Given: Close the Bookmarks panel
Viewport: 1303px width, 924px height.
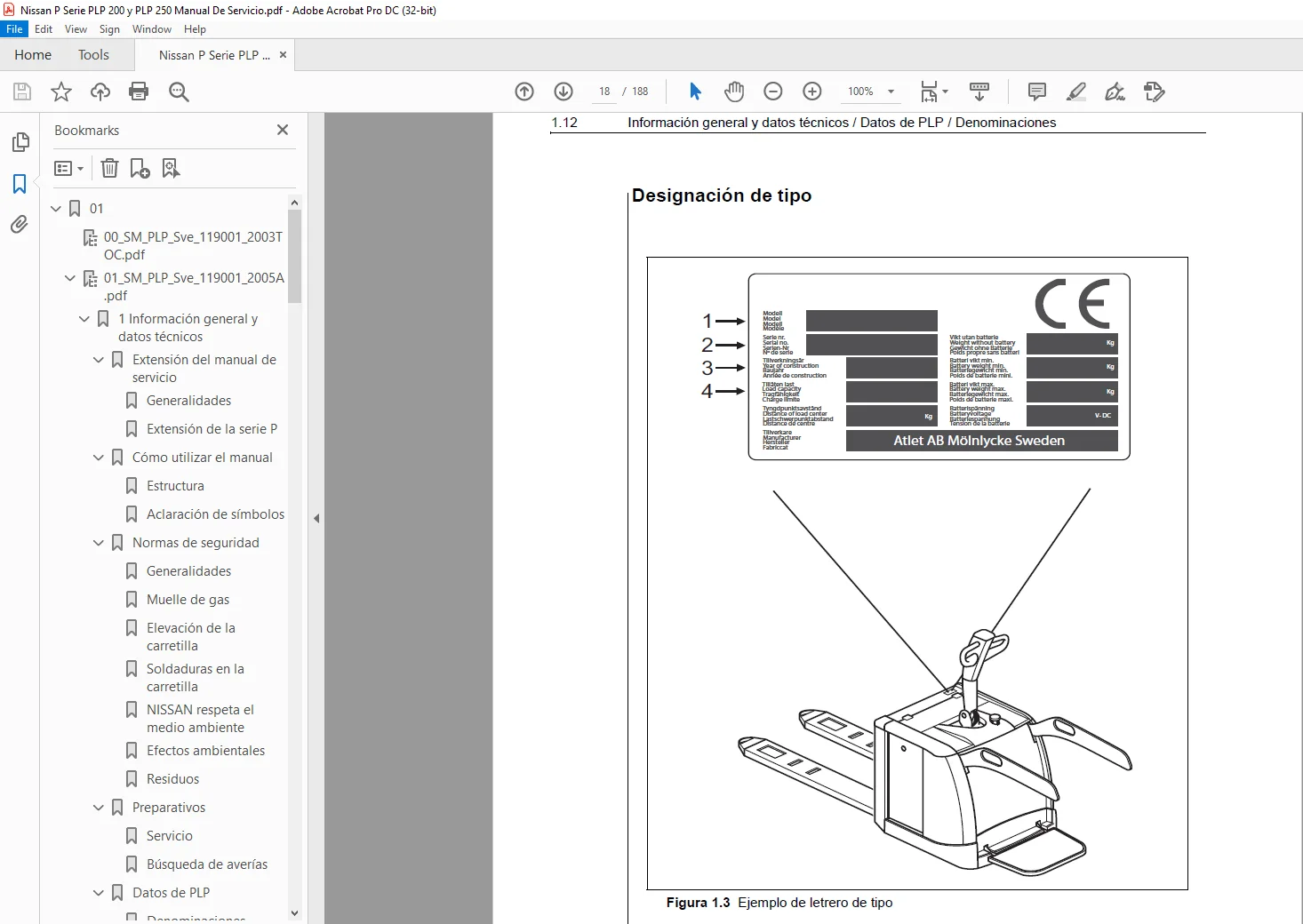Looking at the screenshot, I should [x=283, y=130].
